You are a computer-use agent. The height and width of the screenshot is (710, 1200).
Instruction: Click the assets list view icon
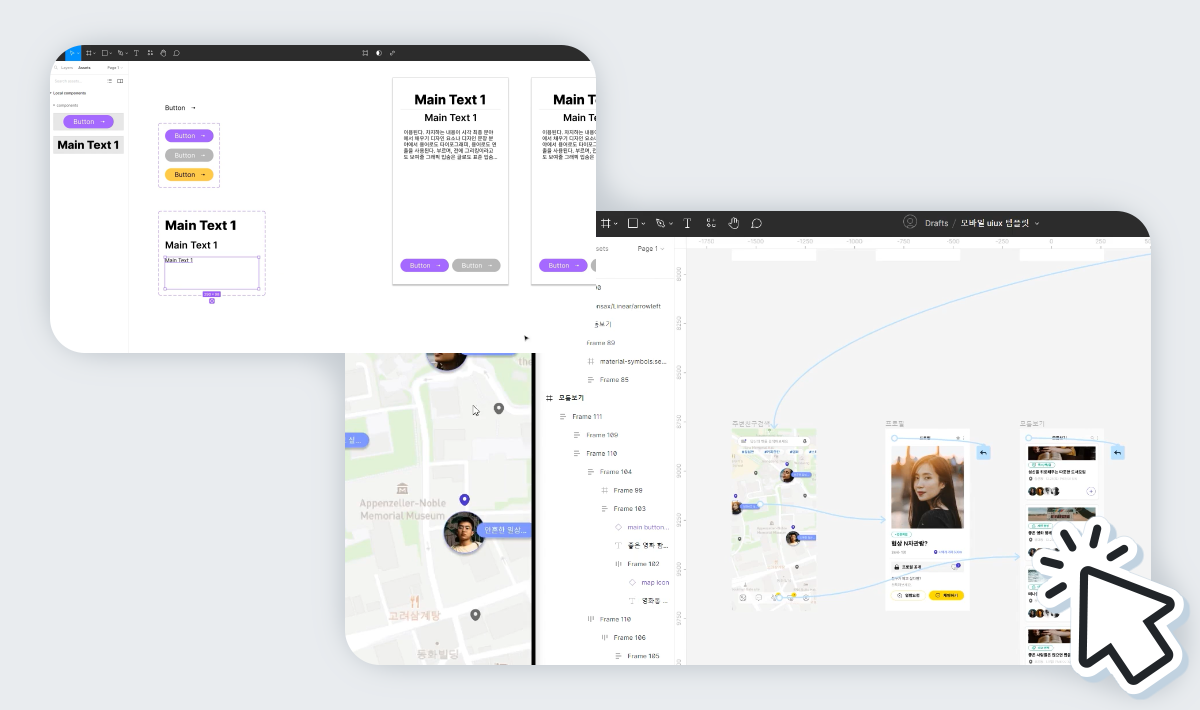(110, 81)
